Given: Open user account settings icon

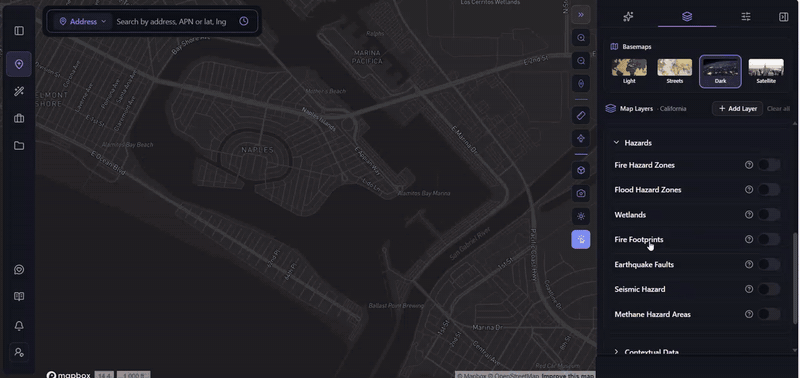Looking at the screenshot, I should 19,352.
